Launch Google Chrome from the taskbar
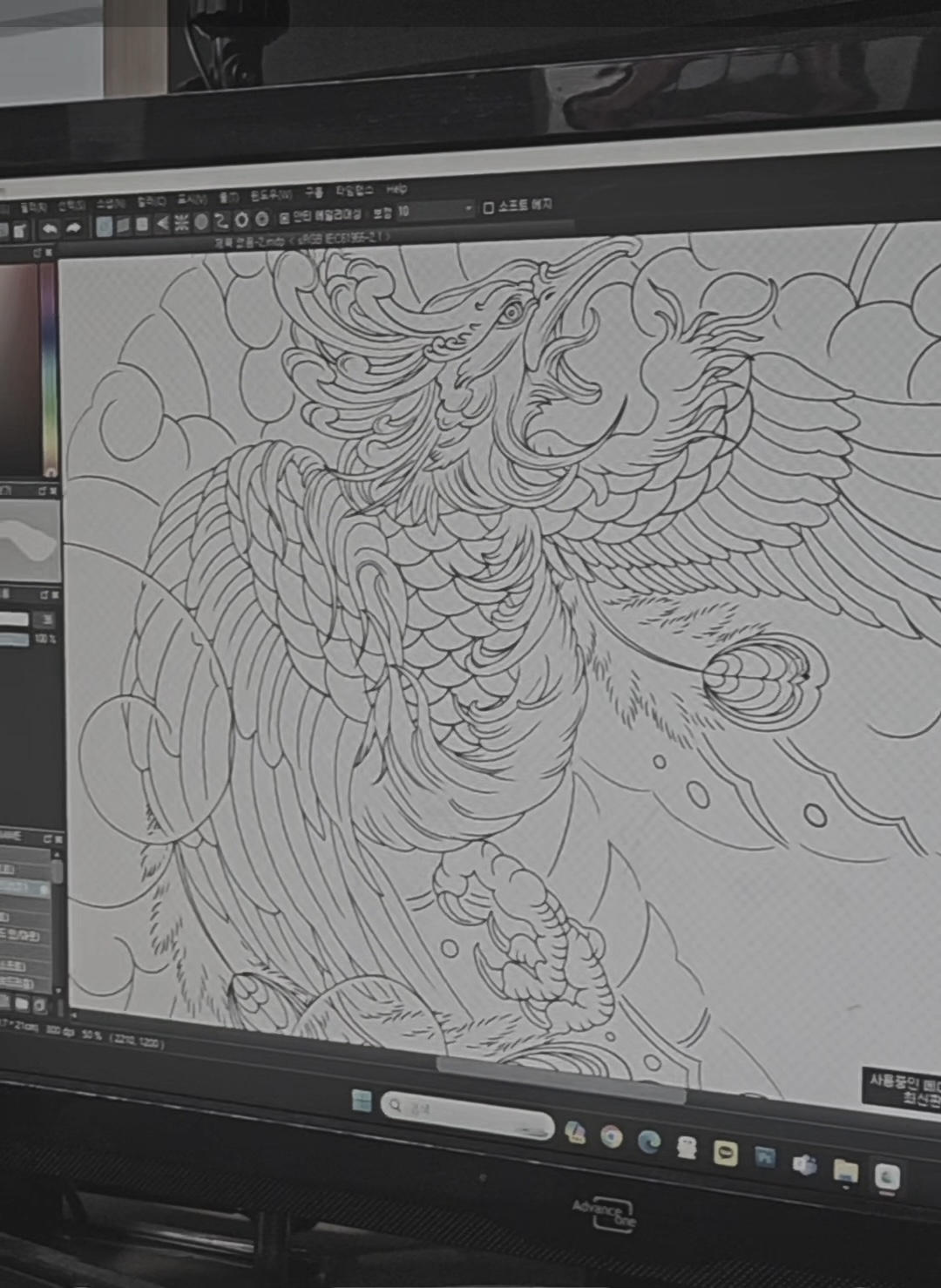The height and width of the screenshot is (1288, 941). tap(612, 1136)
